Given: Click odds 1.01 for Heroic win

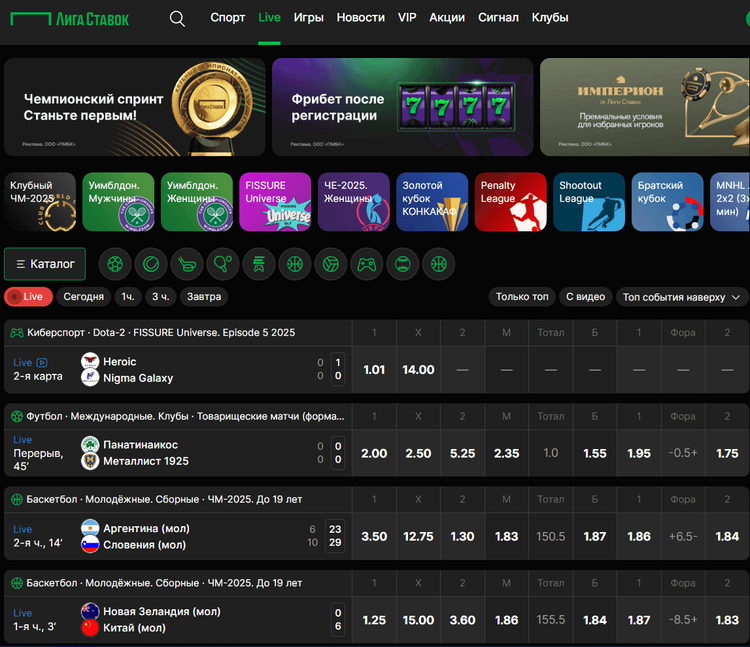Looking at the screenshot, I should pyautogui.click(x=374, y=370).
